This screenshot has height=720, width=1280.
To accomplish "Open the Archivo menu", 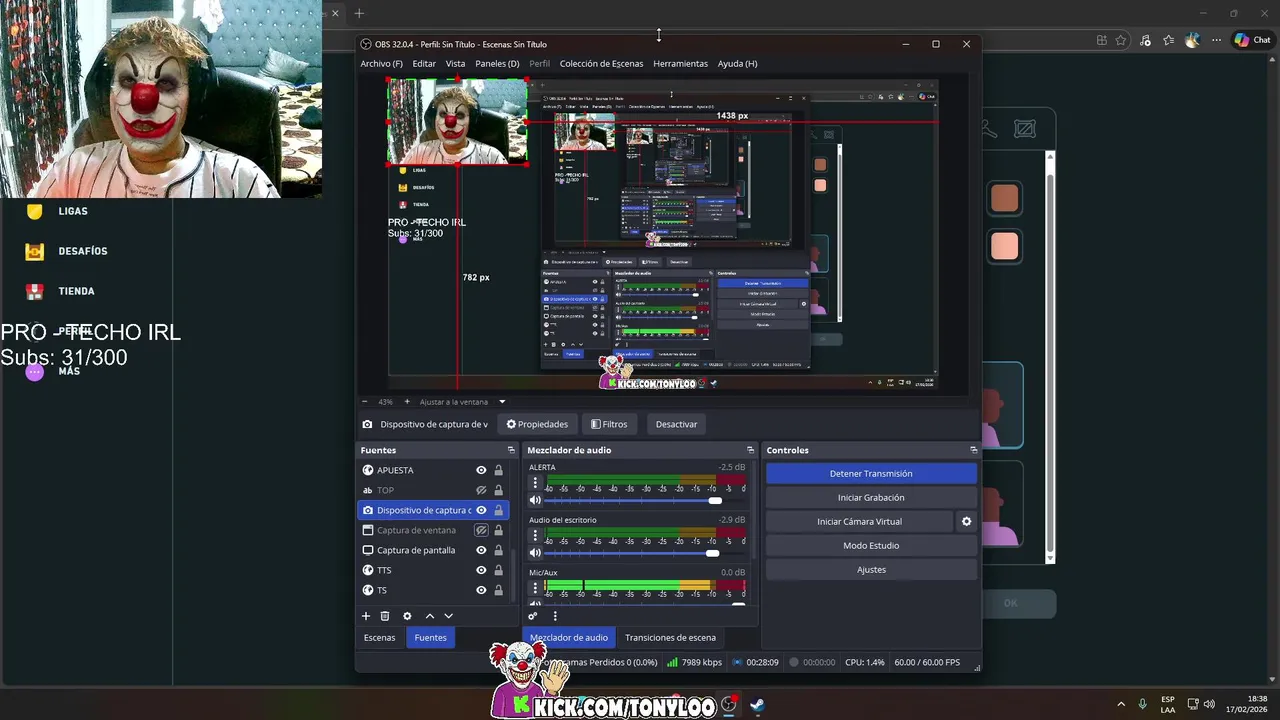I will pyautogui.click(x=381, y=63).
